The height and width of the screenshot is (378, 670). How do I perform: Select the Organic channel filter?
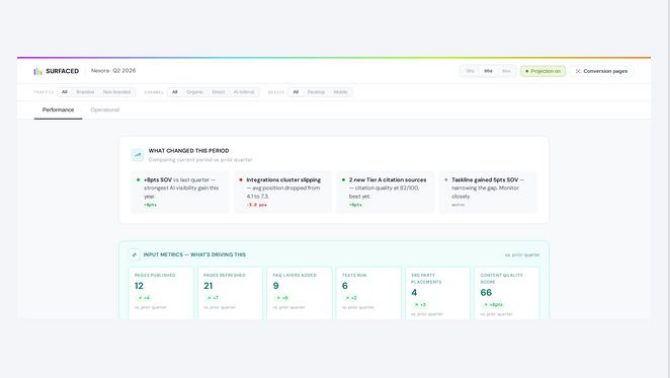tap(194, 92)
